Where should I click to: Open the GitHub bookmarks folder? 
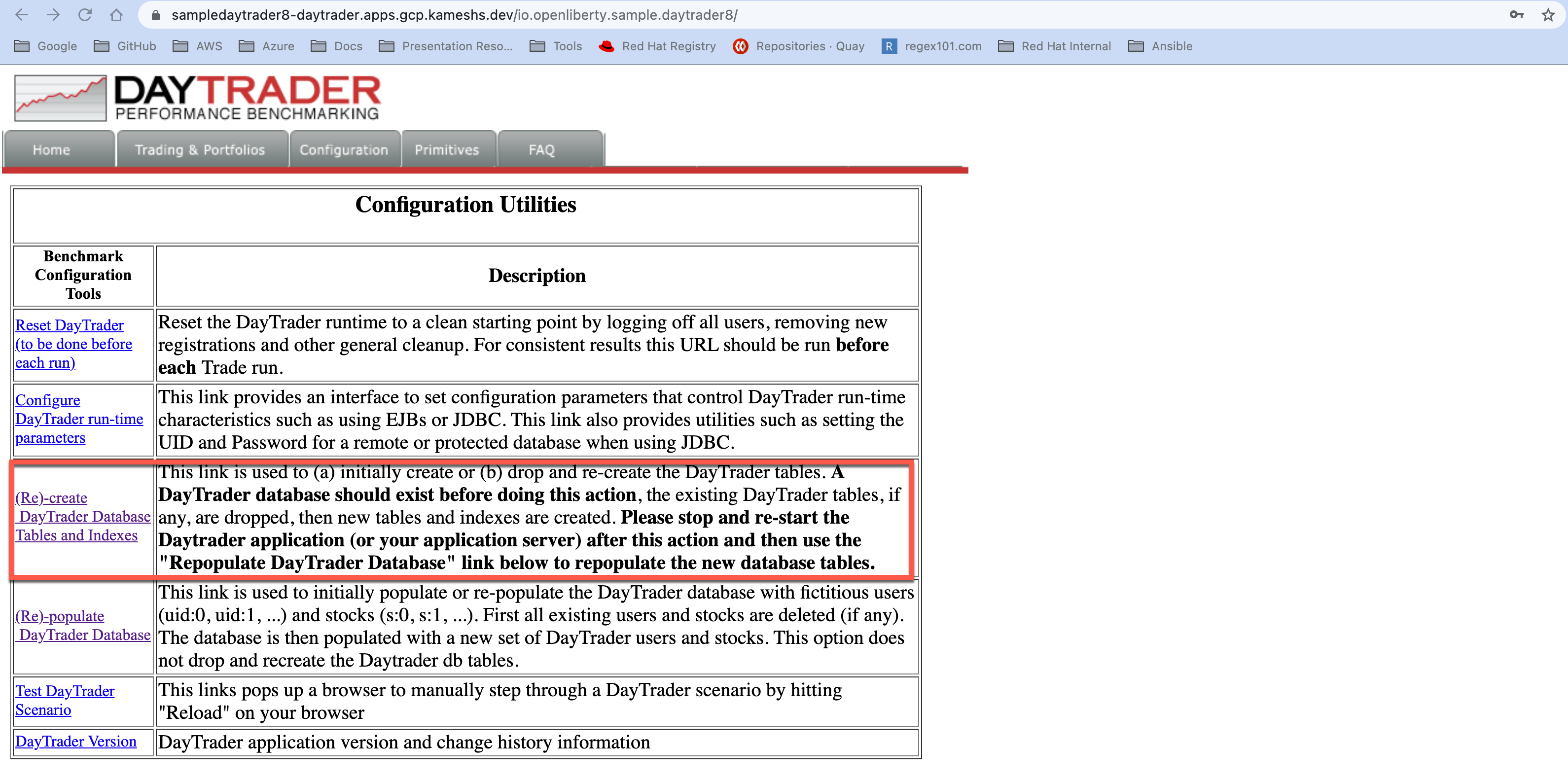point(125,46)
